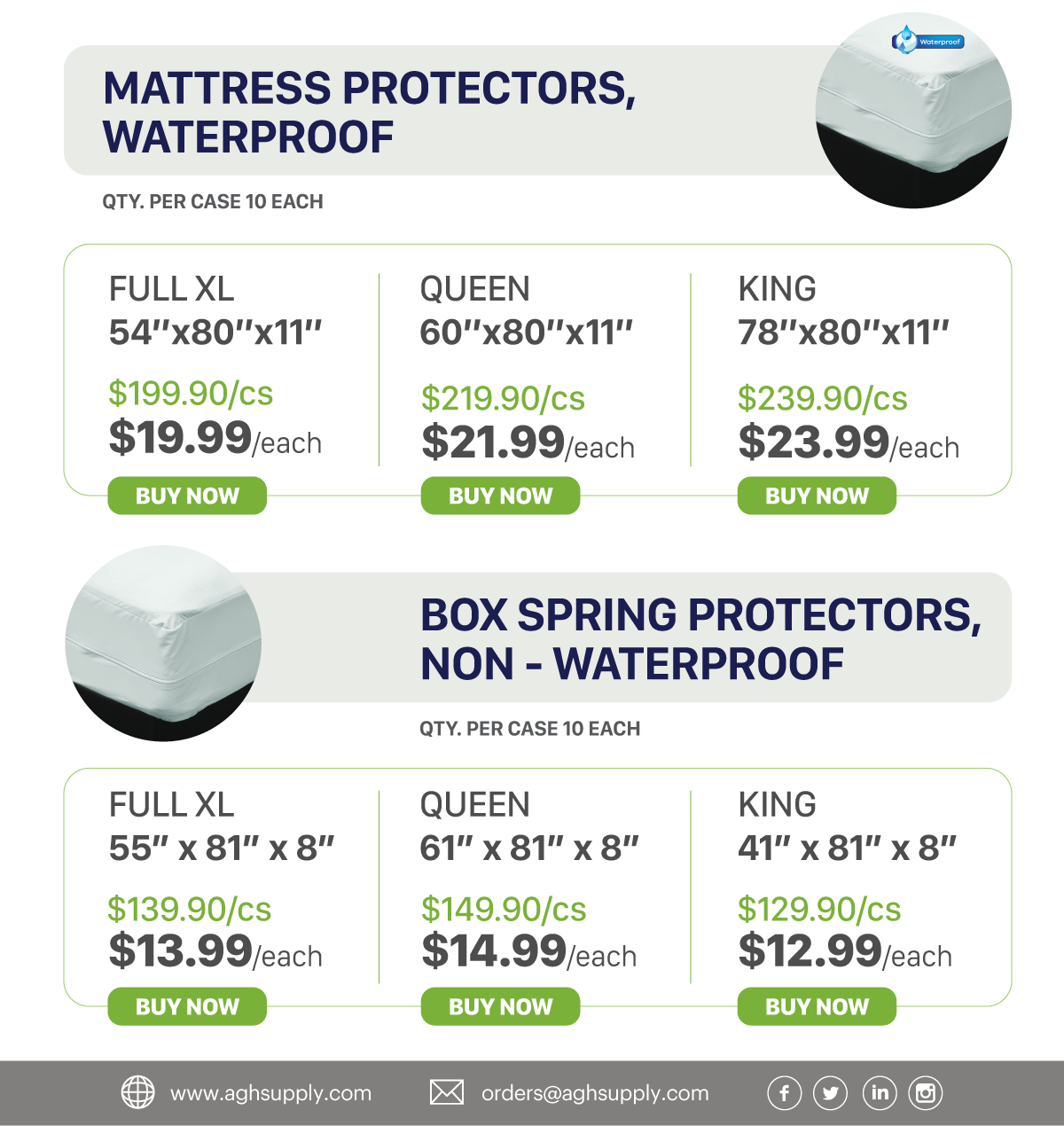Click the LinkedIn icon in footer
The height and width of the screenshot is (1126, 1064).
pos(879,1093)
